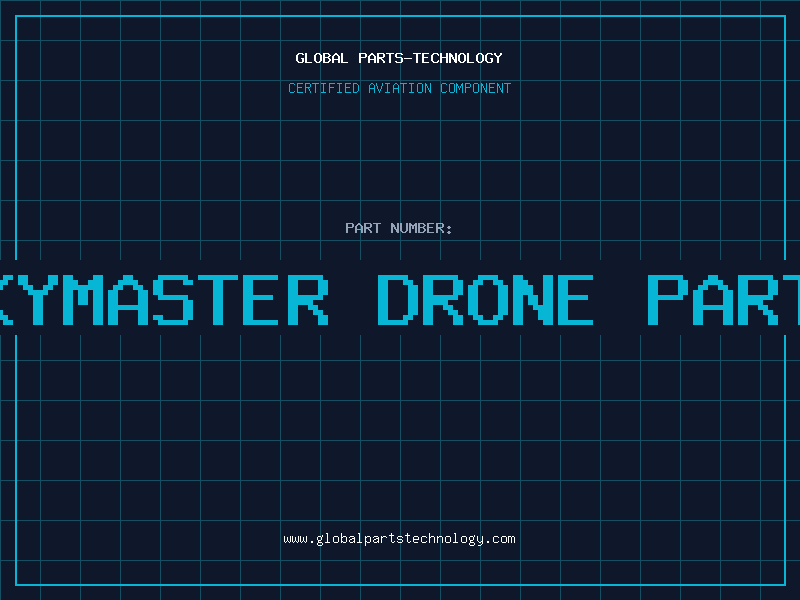This screenshot has height=600, width=800.
Task: Select the word GLOBAL in the heading
Action: (x=321, y=58)
